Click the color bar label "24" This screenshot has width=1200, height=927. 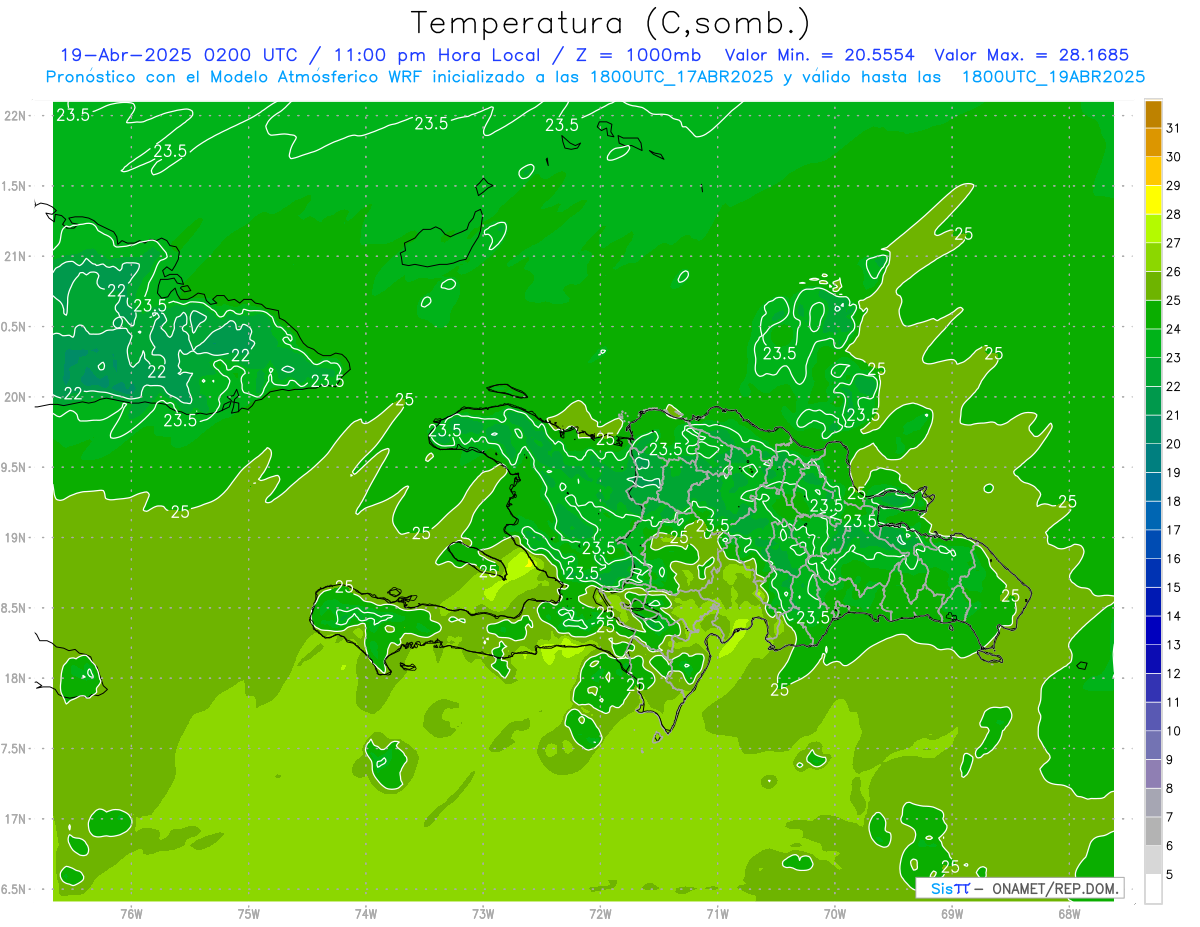(x=1174, y=329)
